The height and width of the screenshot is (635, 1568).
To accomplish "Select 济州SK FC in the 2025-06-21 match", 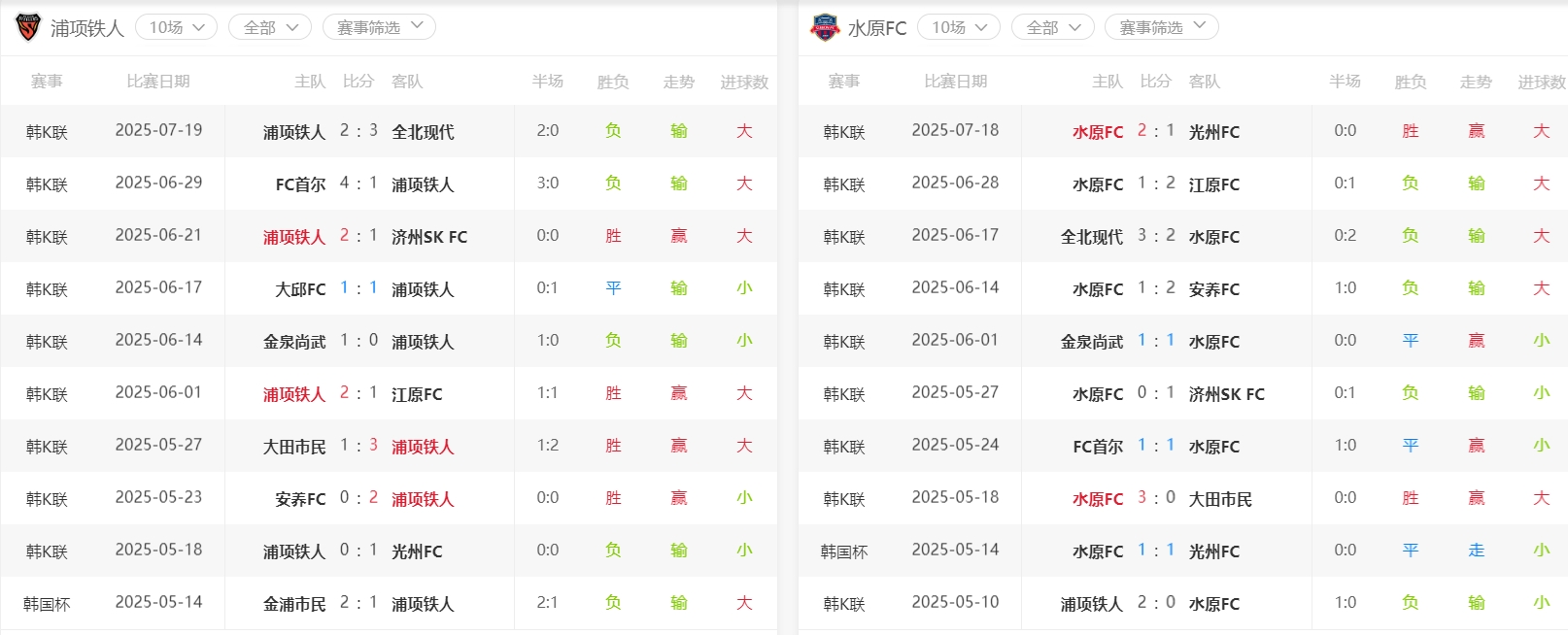I will 429,237.
